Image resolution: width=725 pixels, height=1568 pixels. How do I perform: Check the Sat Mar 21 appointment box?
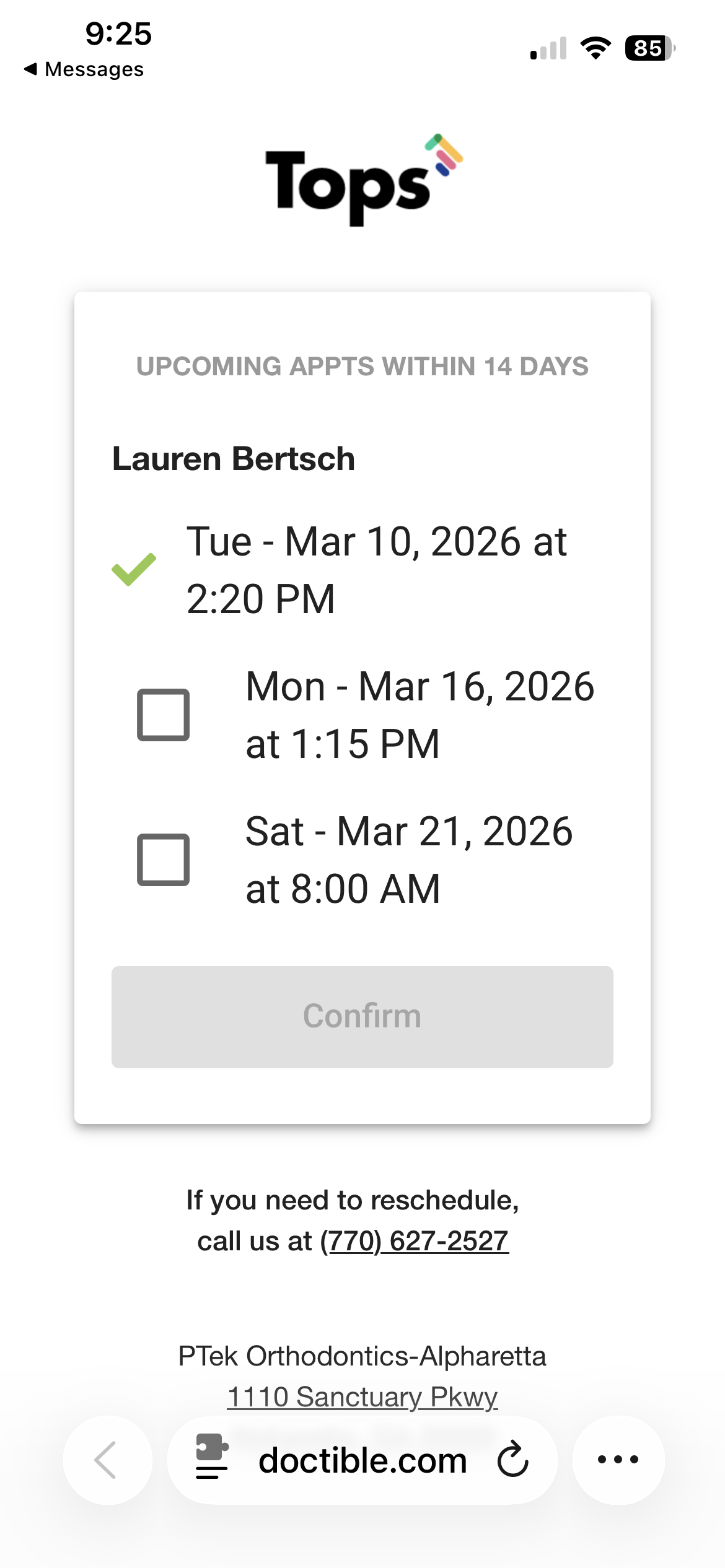(x=163, y=860)
